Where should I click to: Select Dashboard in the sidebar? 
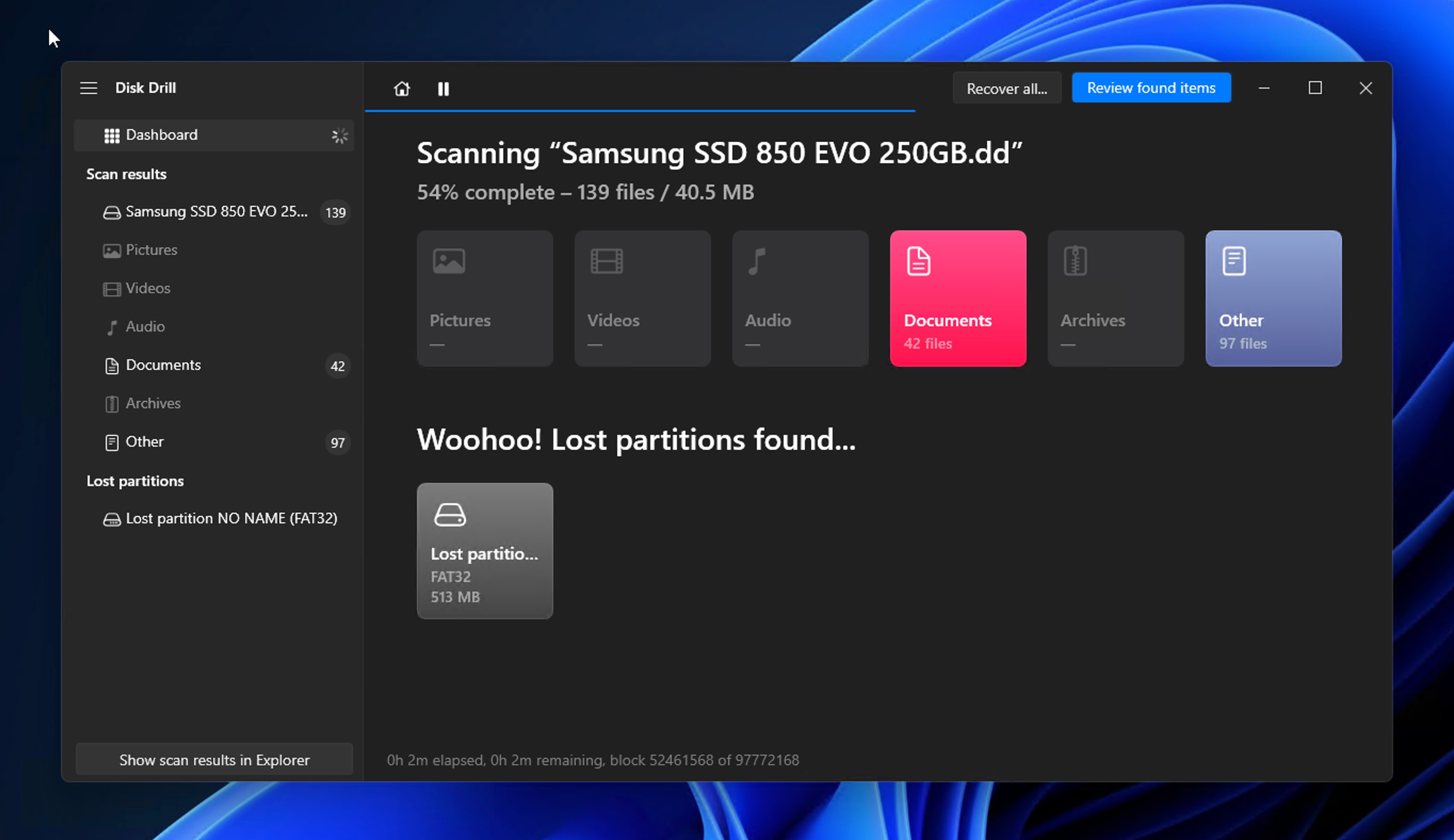point(213,135)
